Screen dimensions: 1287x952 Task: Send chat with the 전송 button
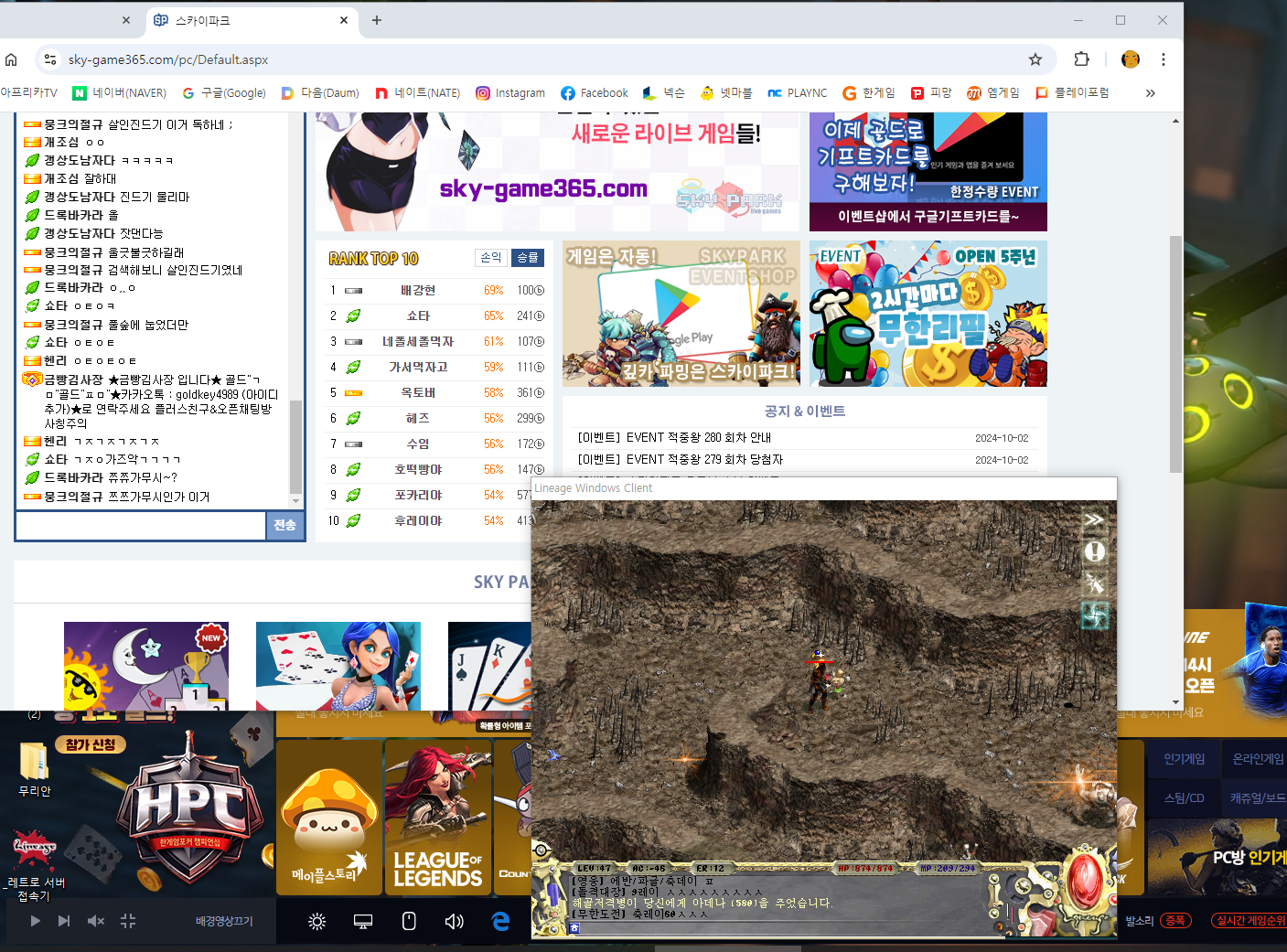tap(284, 526)
